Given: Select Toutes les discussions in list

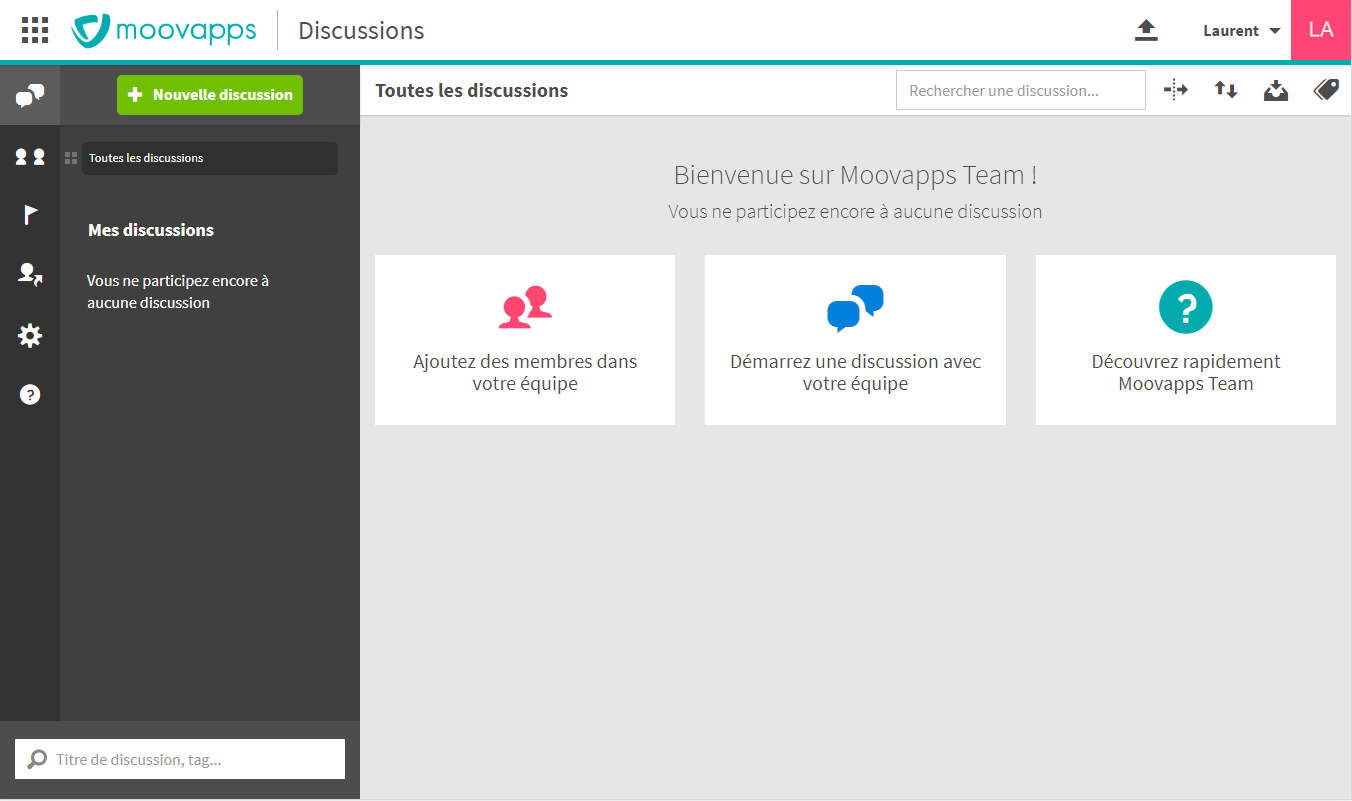Looking at the screenshot, I should (210, 158).
